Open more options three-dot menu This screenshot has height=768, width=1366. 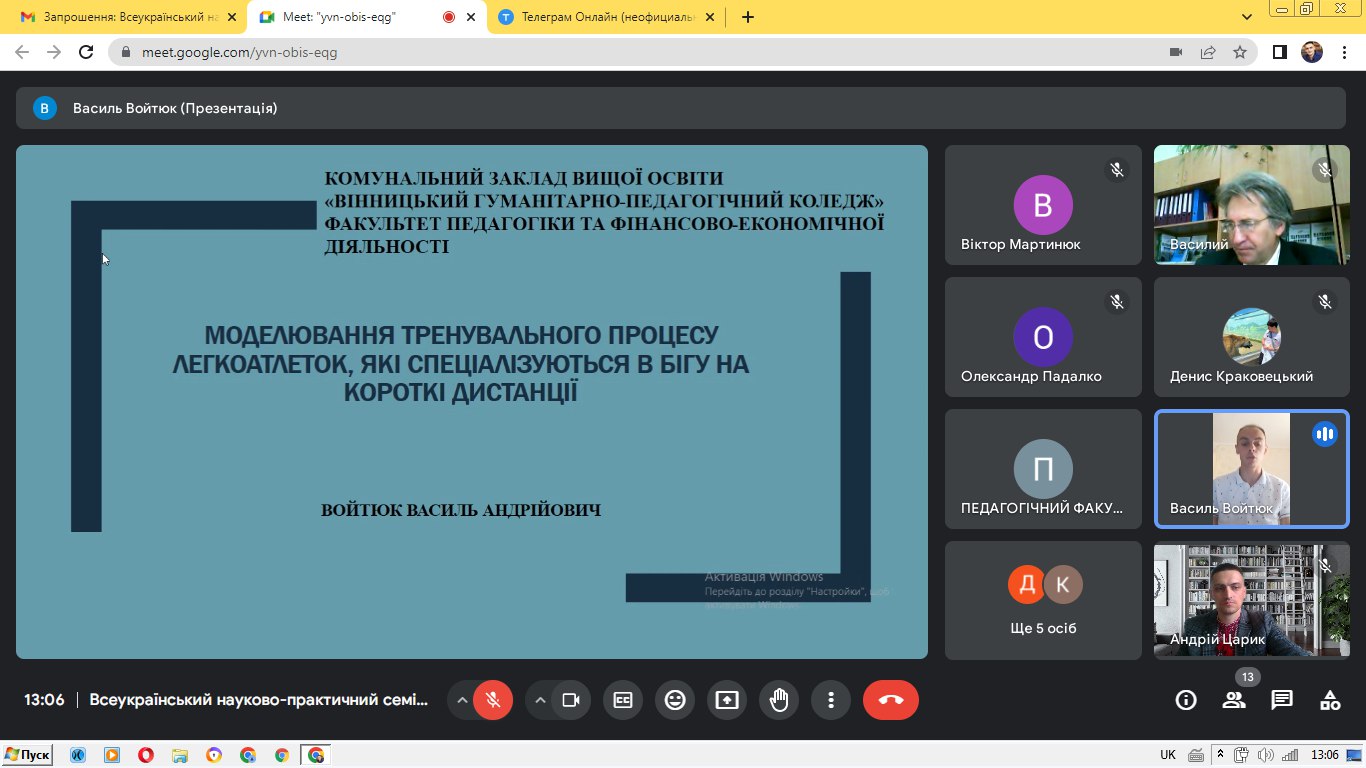point(831,700)
